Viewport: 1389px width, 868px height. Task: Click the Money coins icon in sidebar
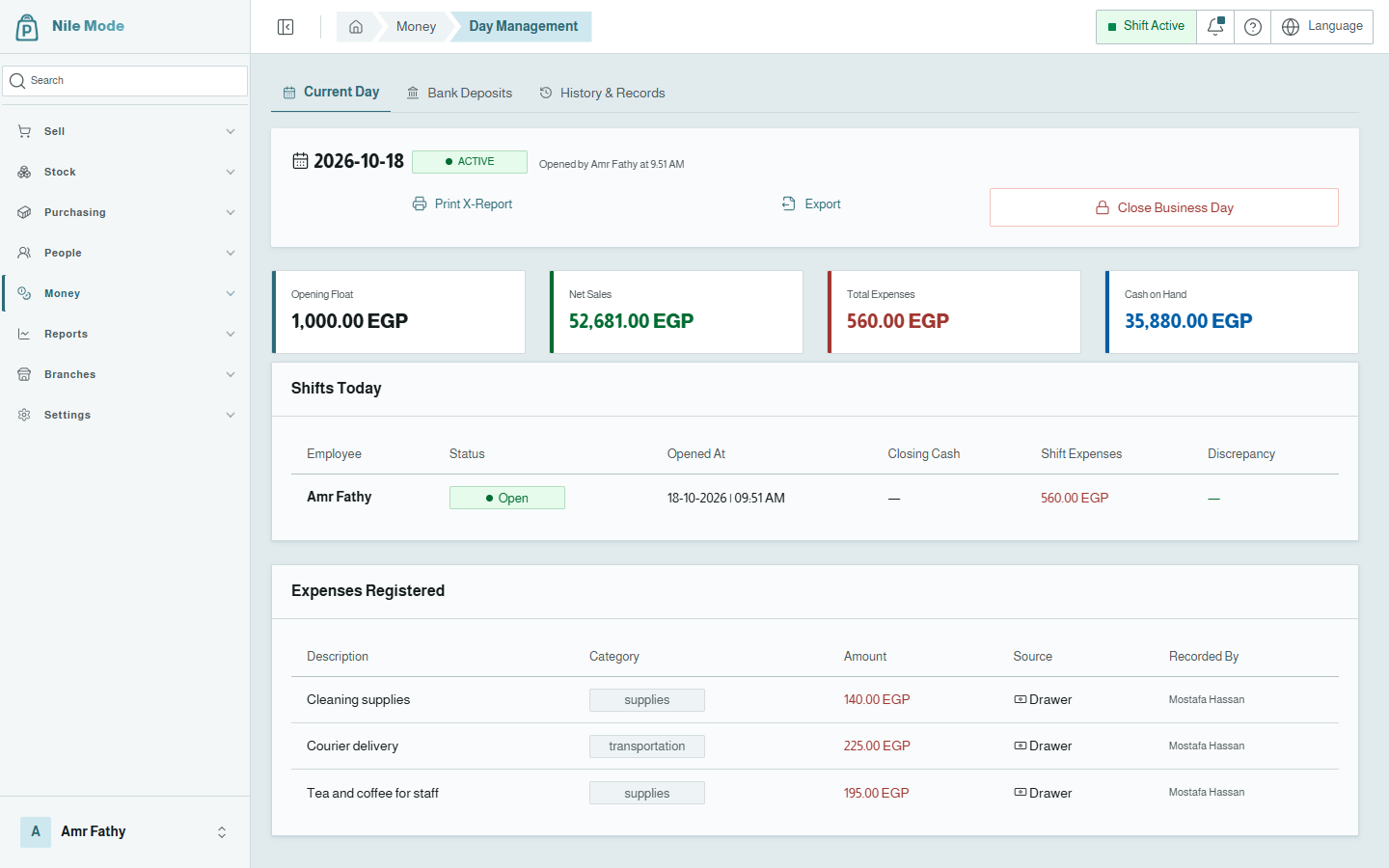coord(24,293)
